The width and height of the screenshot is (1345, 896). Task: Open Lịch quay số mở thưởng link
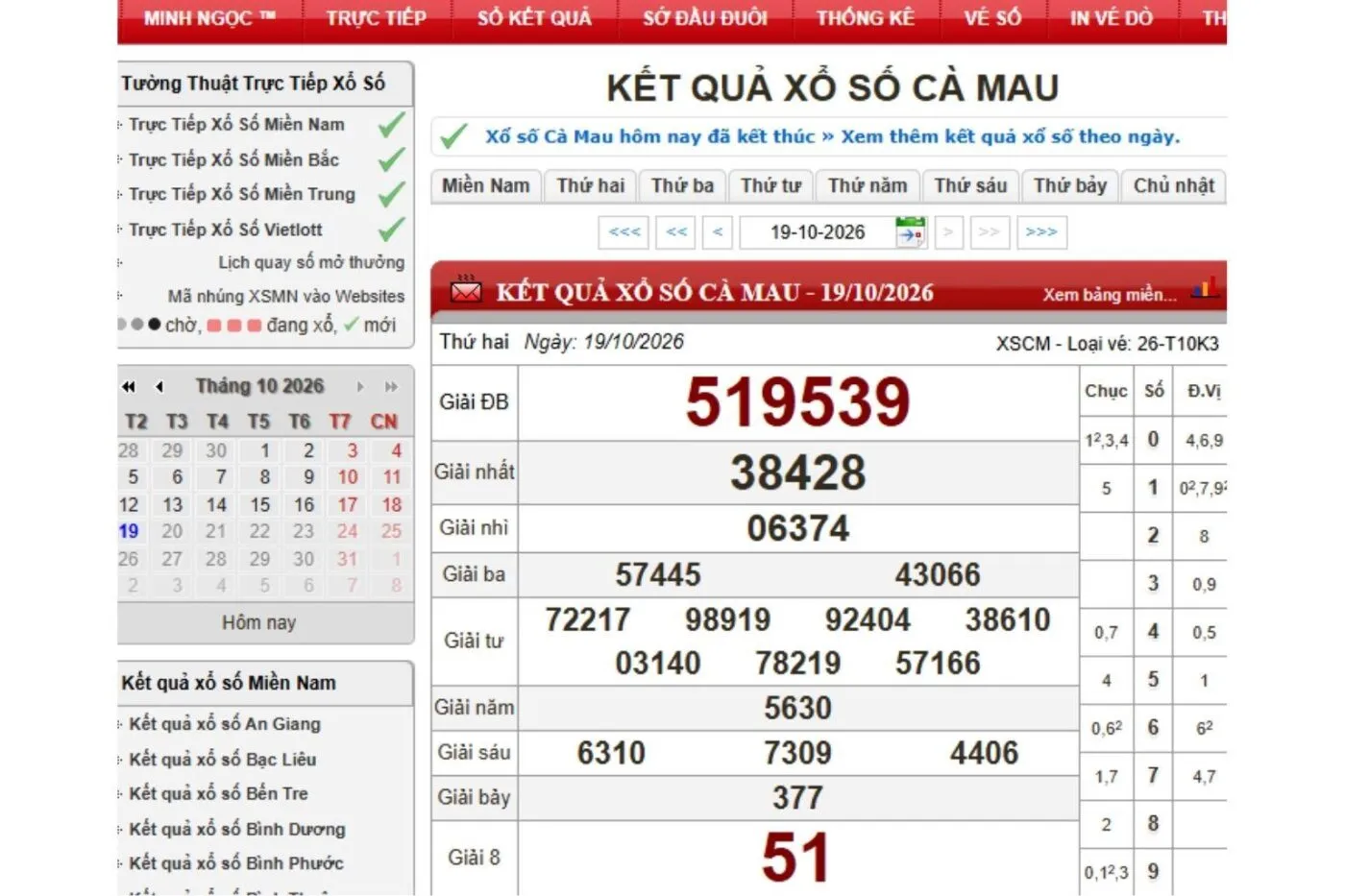(311, 262)
